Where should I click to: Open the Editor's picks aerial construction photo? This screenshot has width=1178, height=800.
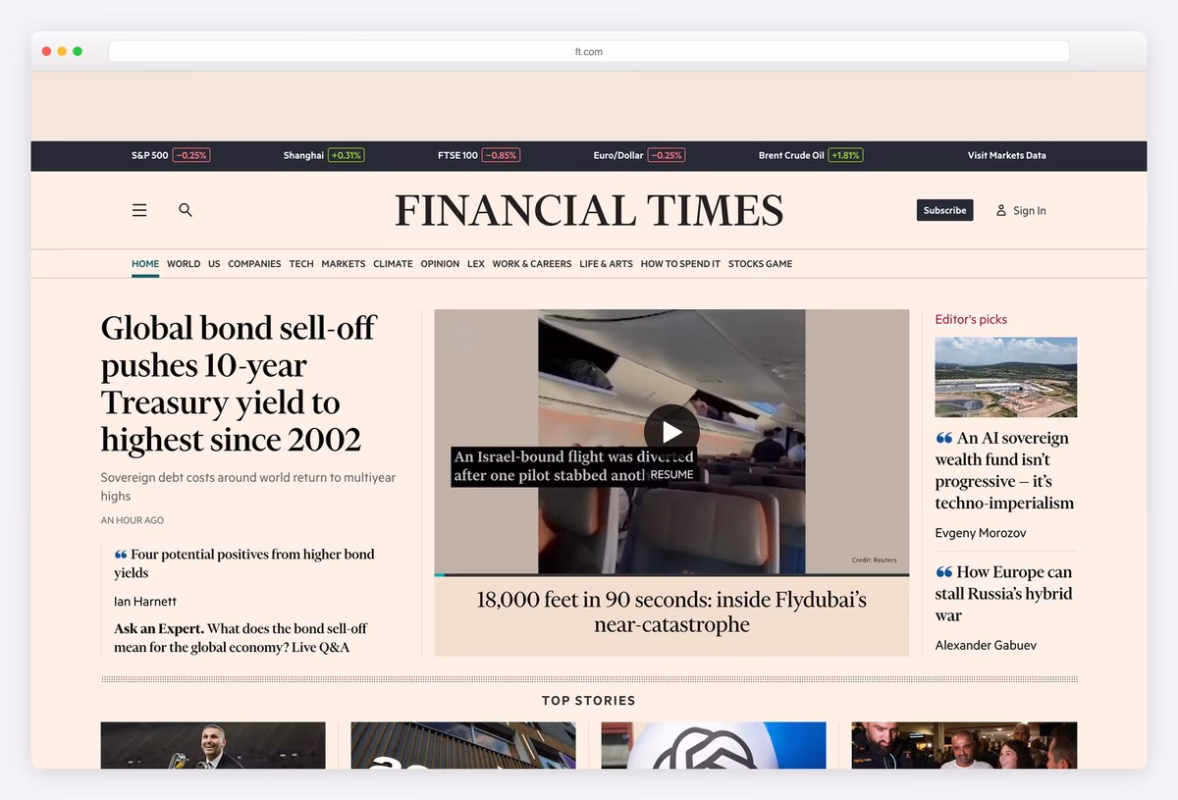pos(1005,377)
